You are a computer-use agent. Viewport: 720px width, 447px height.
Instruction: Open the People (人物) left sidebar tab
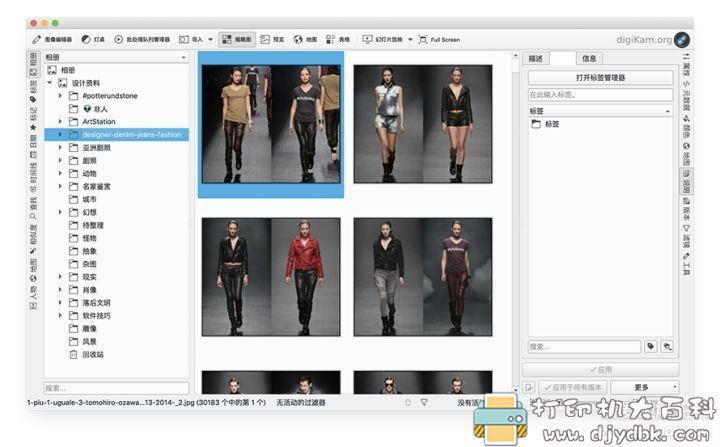[34, 298]
